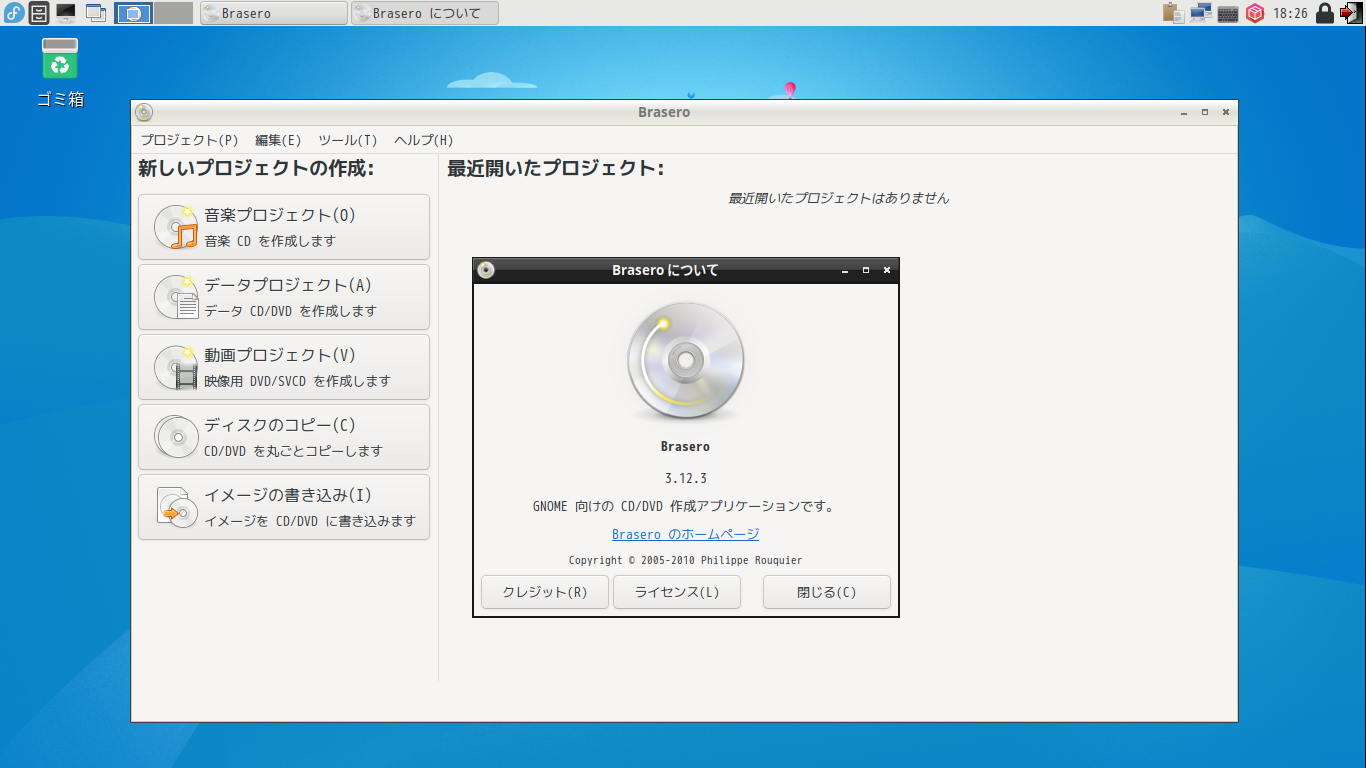
Task: Click the text 最近開いたプロジェクトはありません
Action: 838,198
